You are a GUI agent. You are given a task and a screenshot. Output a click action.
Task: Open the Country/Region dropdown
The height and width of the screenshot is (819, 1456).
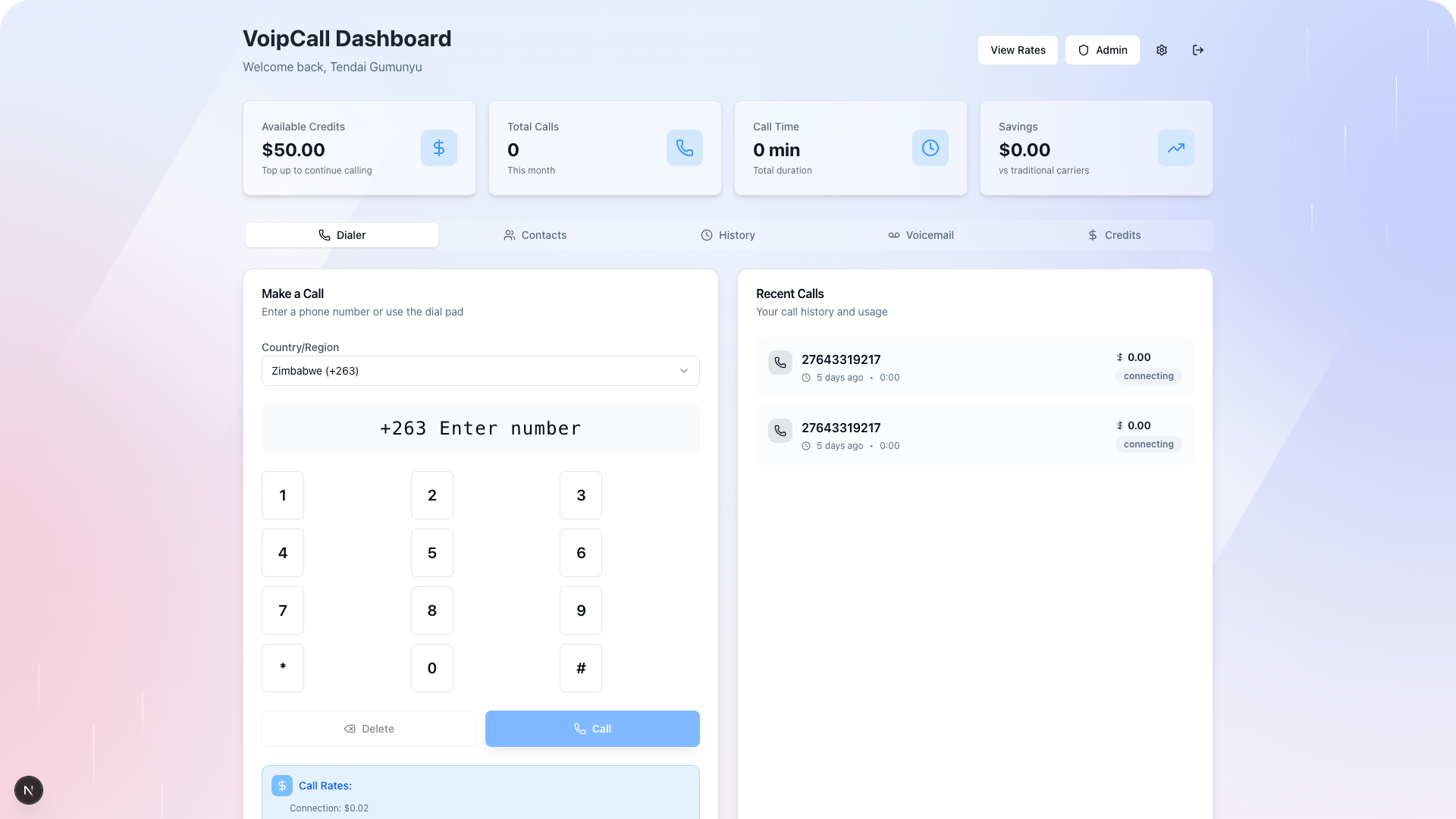point(480,371)
